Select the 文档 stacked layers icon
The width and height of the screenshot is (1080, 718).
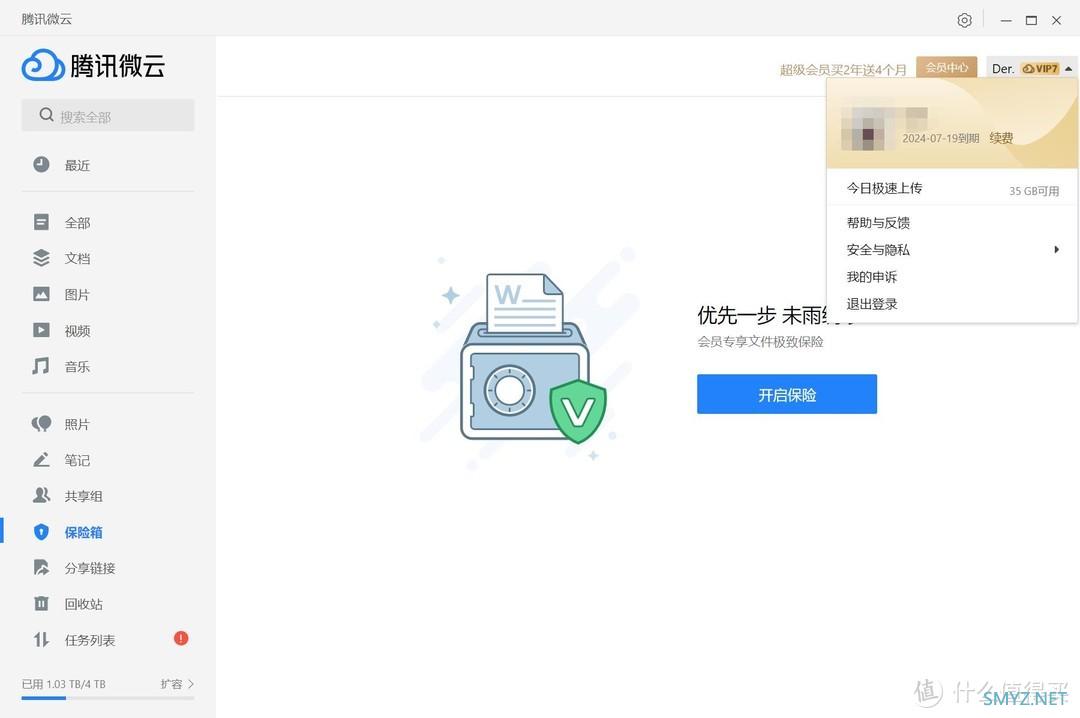click(41, 258)
